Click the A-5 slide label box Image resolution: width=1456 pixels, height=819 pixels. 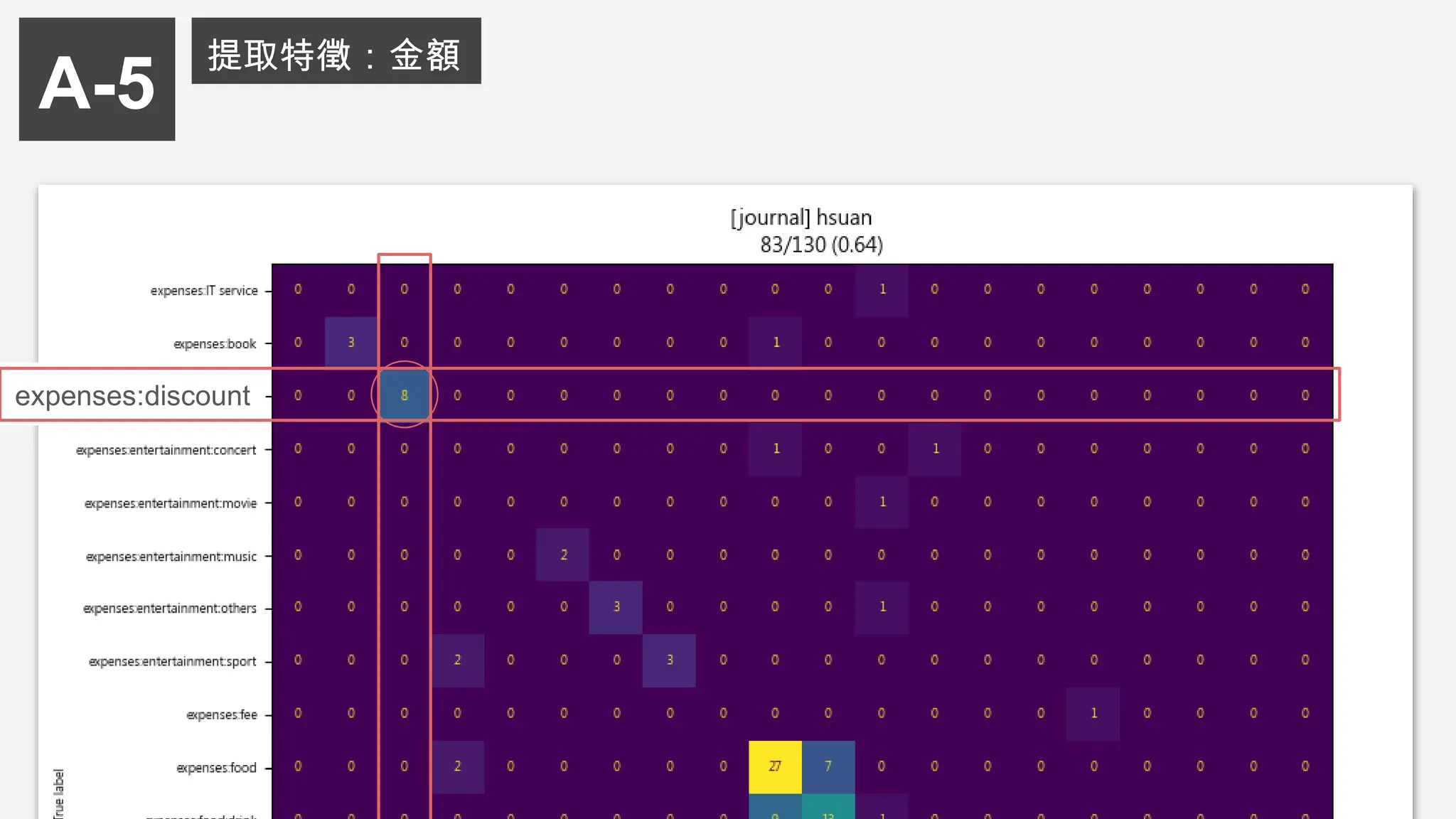tap(97, 79)
